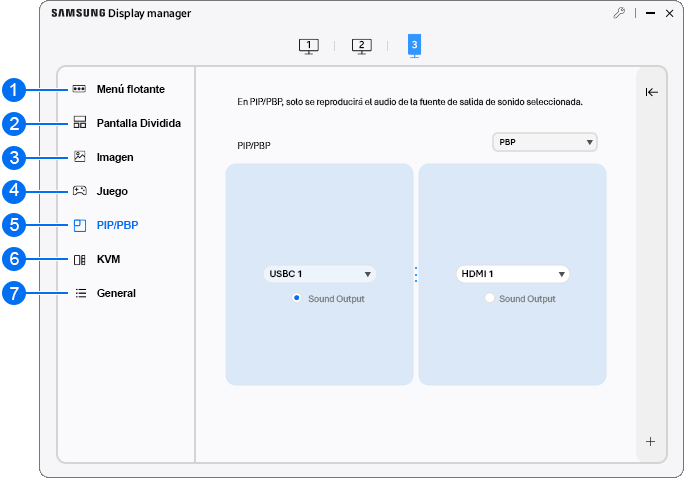
Task: Select monitor 2 icon at top
Action: [x=361, y=46]
